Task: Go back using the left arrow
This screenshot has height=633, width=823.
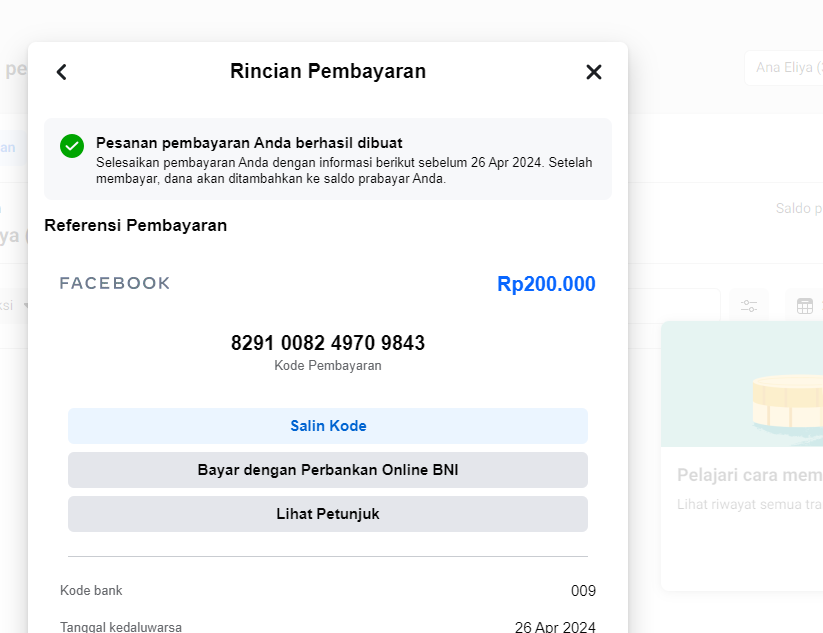Action: coord(62,72)
